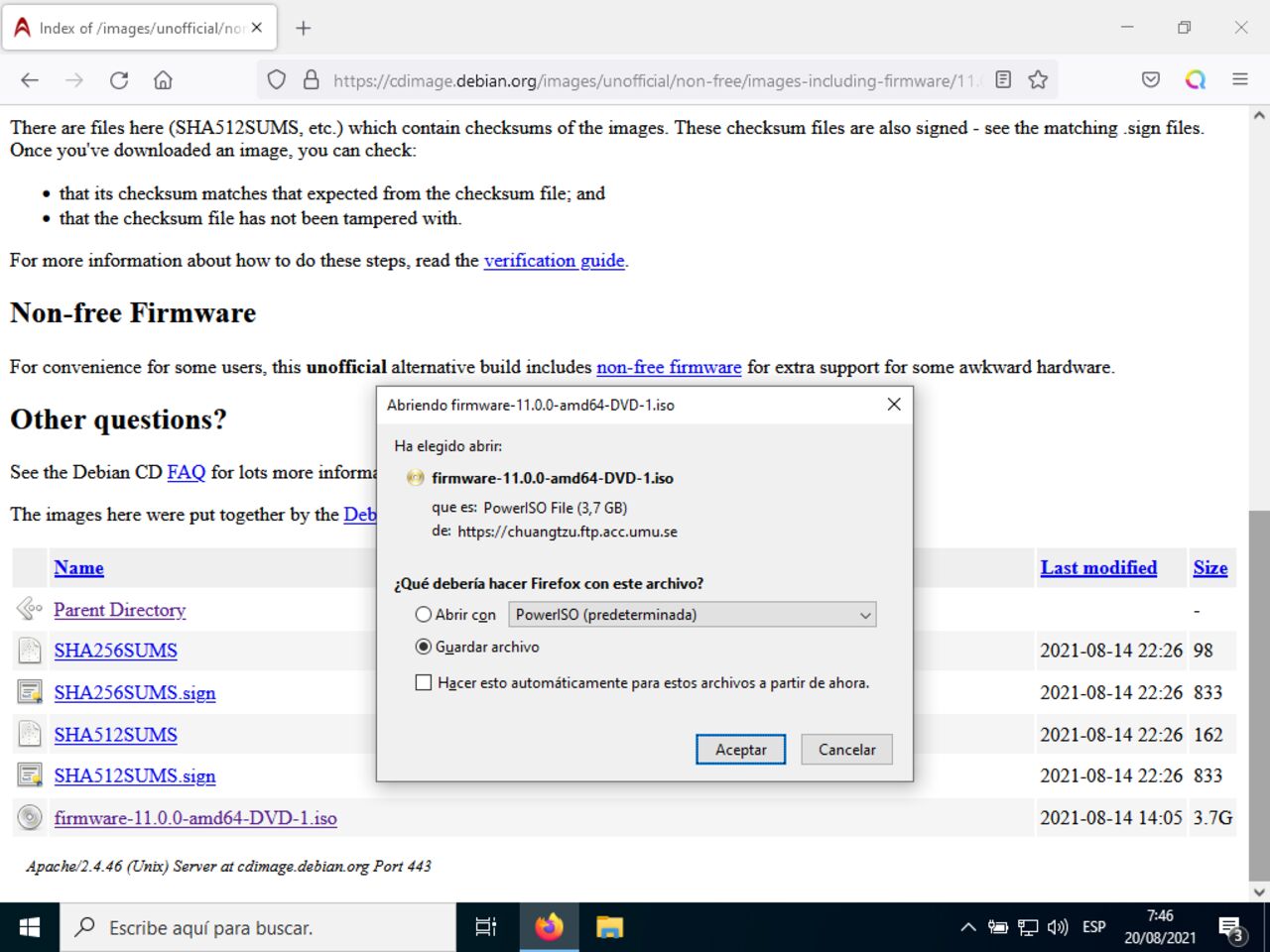Close the Index of /images tab
This screenshot has width=1270, height=952.
[x=257, y=28]
